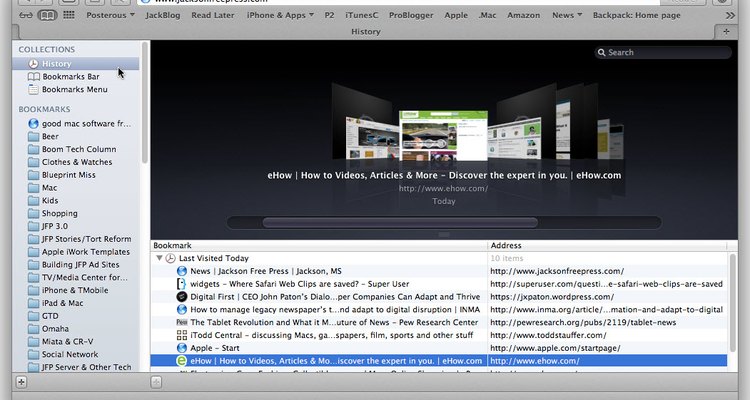Select Apple – Start history row
Image resolution: width=750 pixels, height=400 pixels.
pyautogui.click(x=439, y=348)
